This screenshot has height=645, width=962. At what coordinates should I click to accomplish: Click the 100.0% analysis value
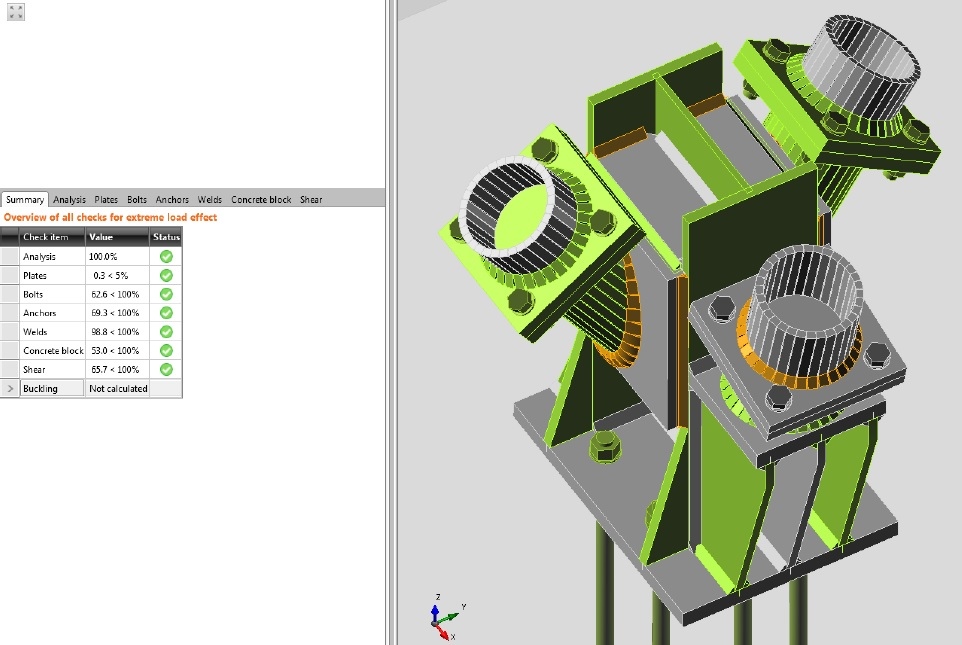tap(103, 257)
